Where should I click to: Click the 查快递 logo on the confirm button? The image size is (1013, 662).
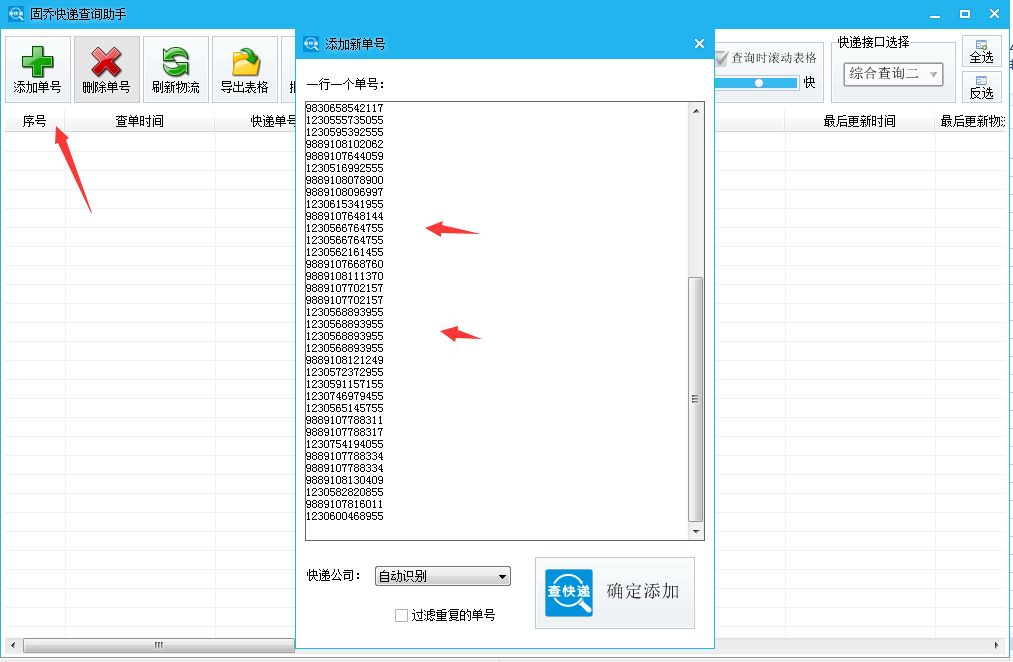tap(567, 592)
